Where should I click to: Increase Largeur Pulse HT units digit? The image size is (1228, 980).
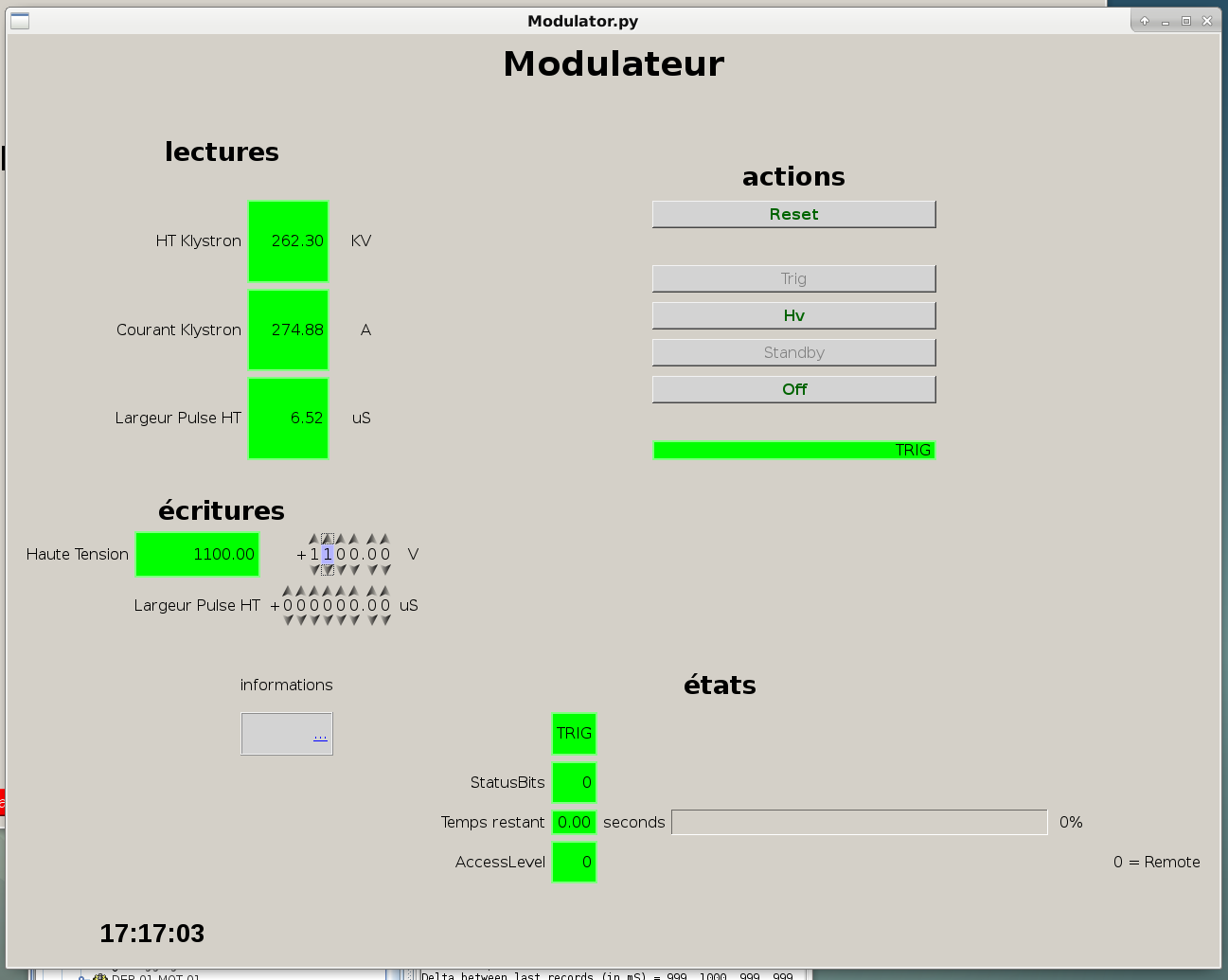coord(355,591)
